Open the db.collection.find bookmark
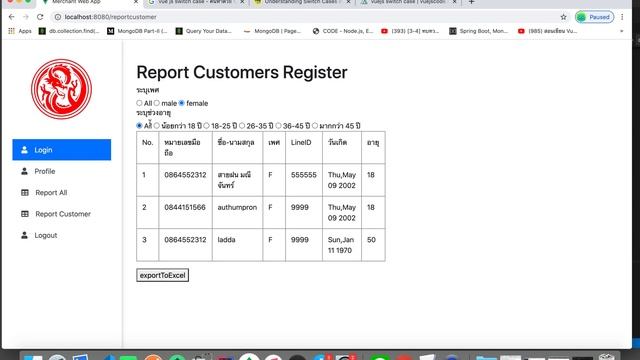This screenshot has width=640, height=360. 69,31
